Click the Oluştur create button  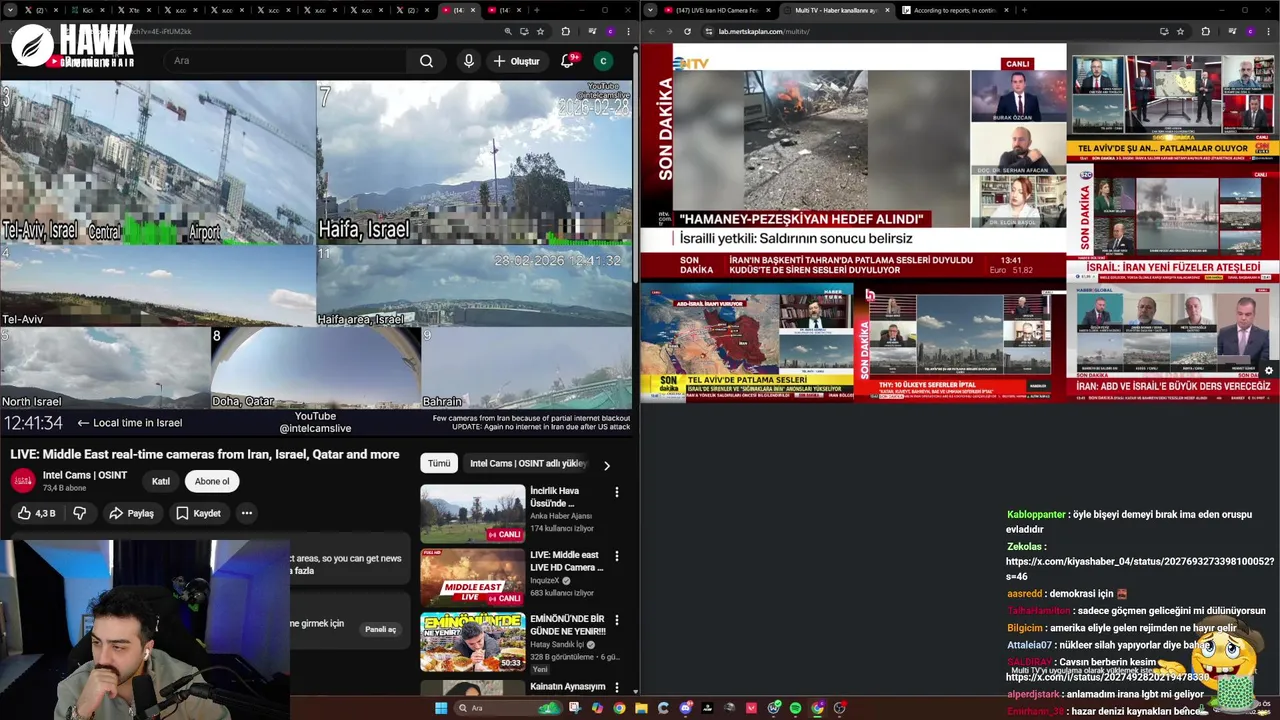click(x=516, y=61)
